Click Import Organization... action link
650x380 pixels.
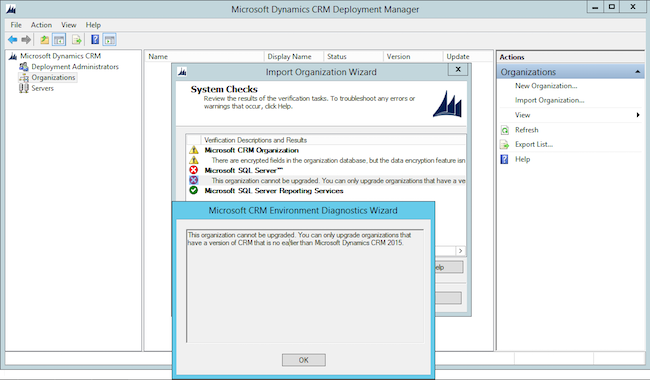click(x=550, y=100)
